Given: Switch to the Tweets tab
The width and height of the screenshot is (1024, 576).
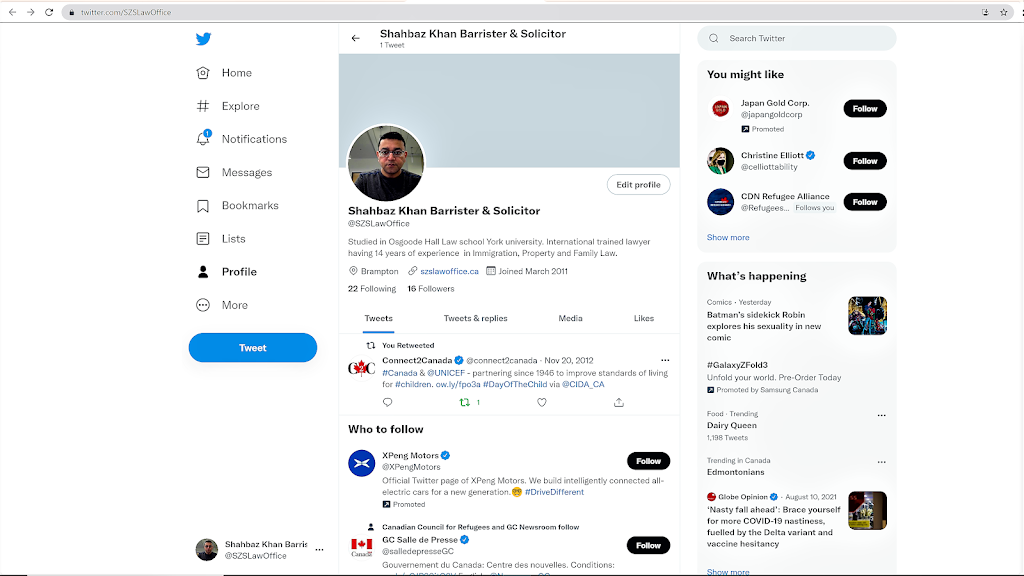Looking at the screenshot, I should (379, 319).
